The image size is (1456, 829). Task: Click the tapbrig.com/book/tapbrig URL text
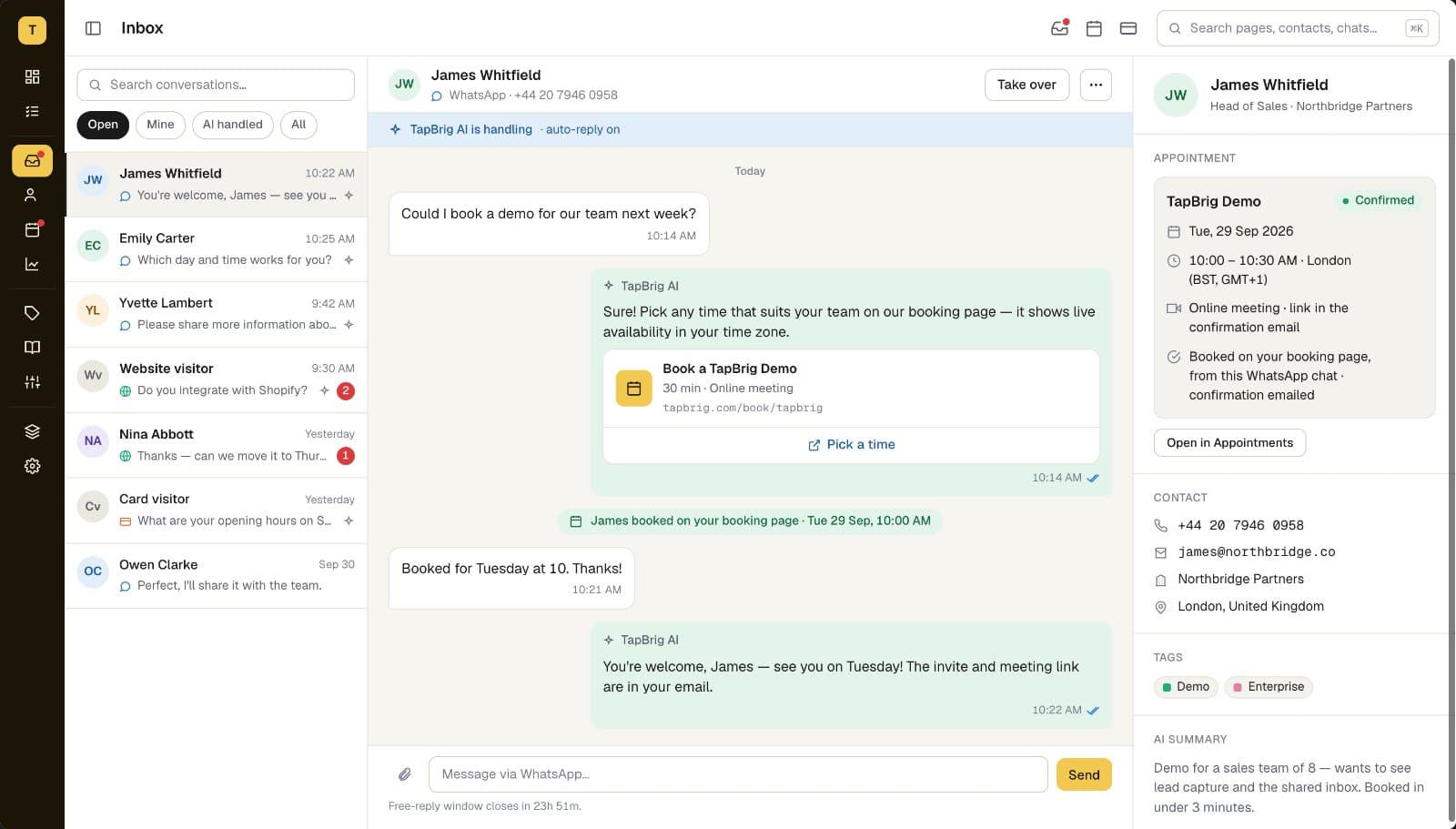click(x=743, y=408)
